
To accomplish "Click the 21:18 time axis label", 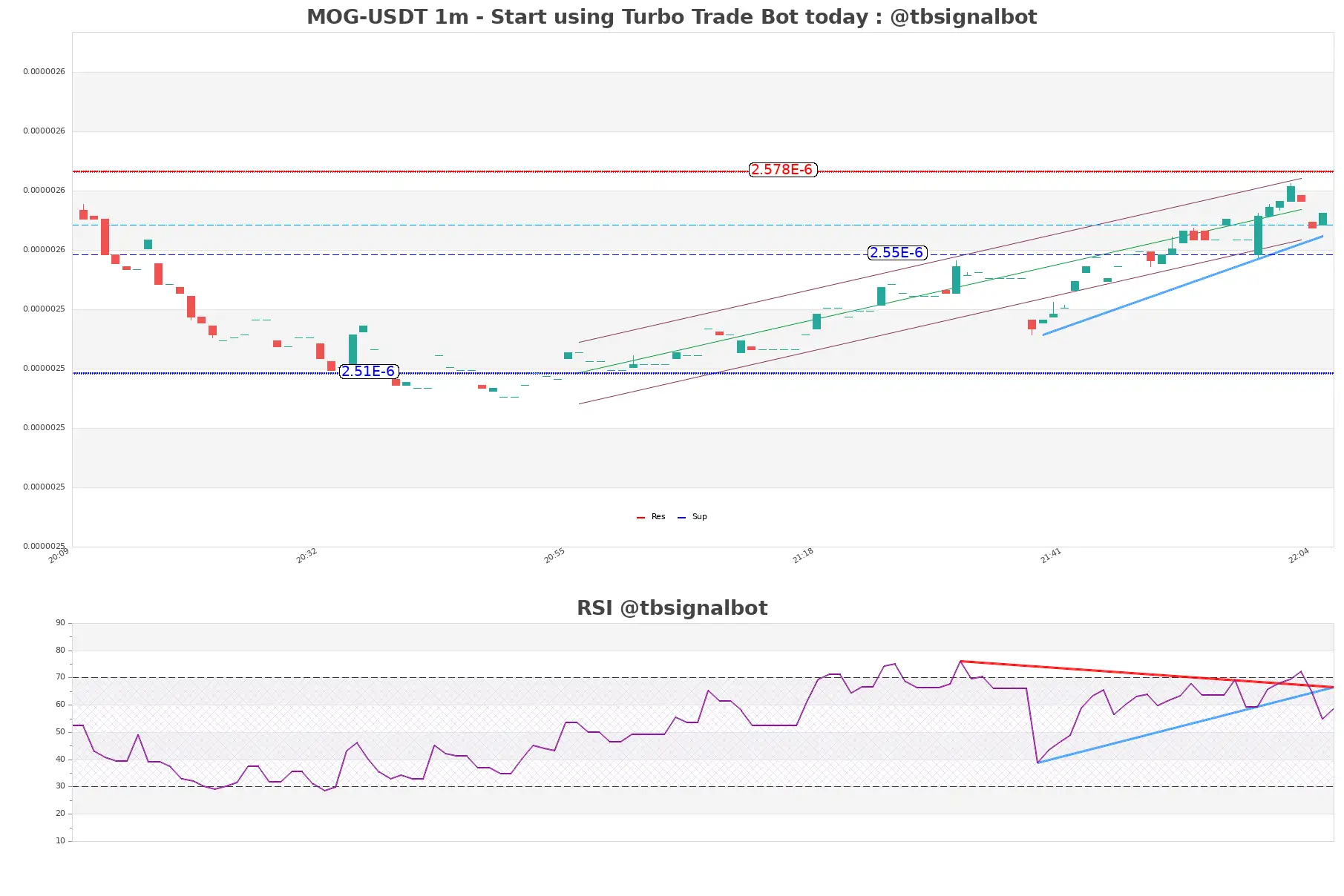I will point(803,556).
